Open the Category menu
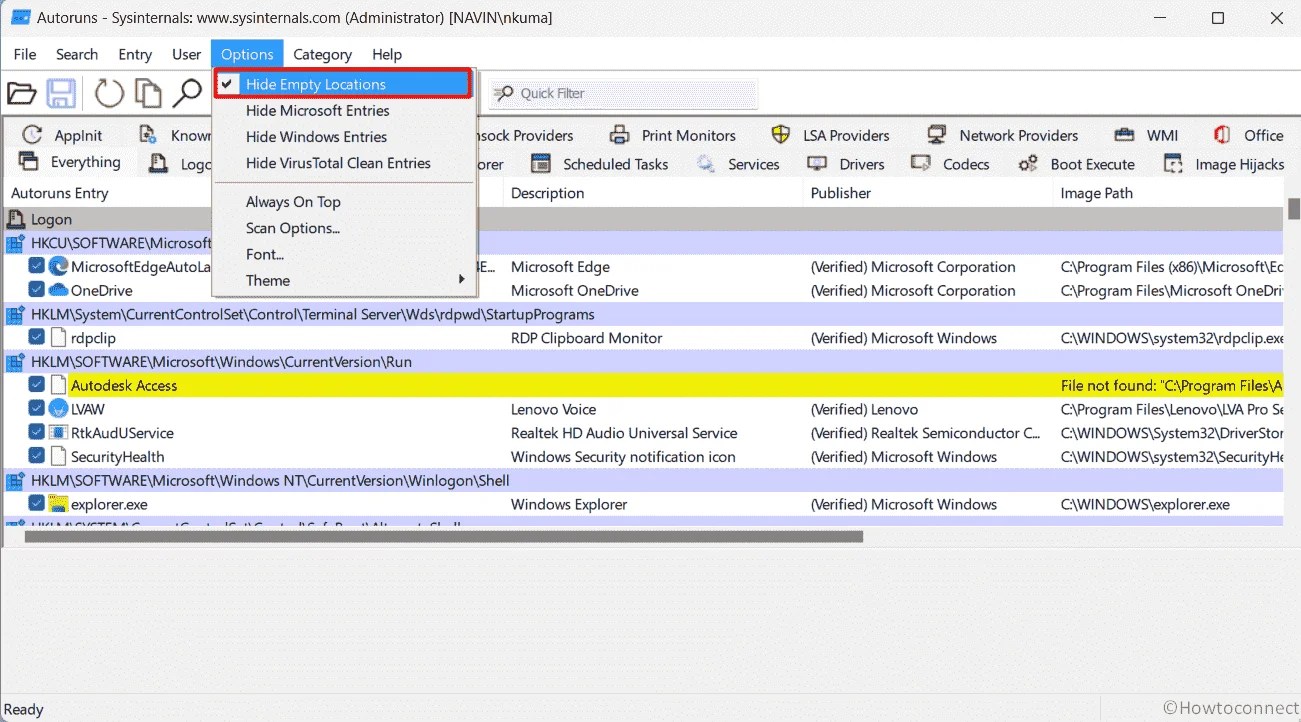1301x722 pixels. (x=322, y=54)
